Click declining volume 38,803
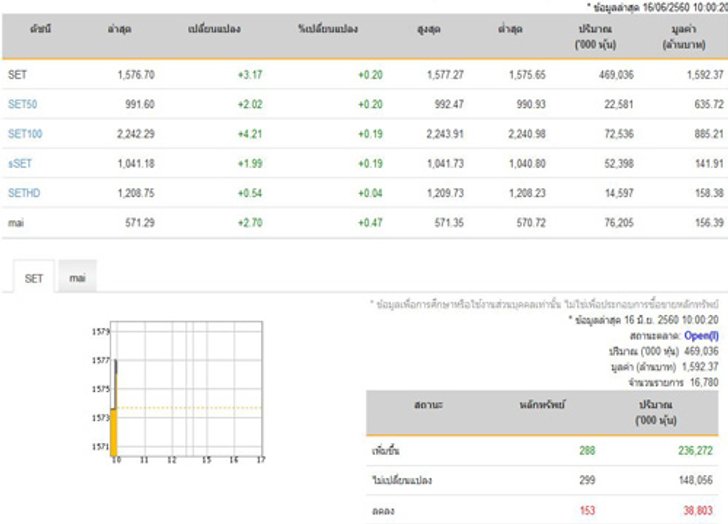Image resolution: width=728 pixels, height=524 pixels. [698, 511]
